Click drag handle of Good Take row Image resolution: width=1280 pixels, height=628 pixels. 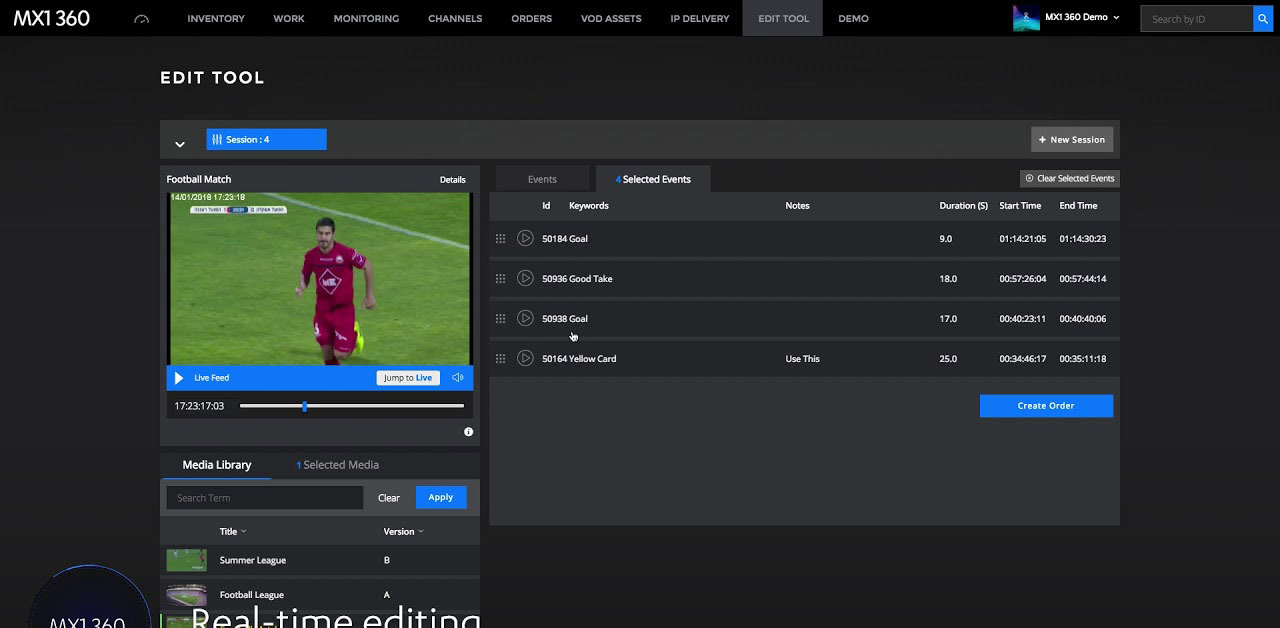point(501,279)
